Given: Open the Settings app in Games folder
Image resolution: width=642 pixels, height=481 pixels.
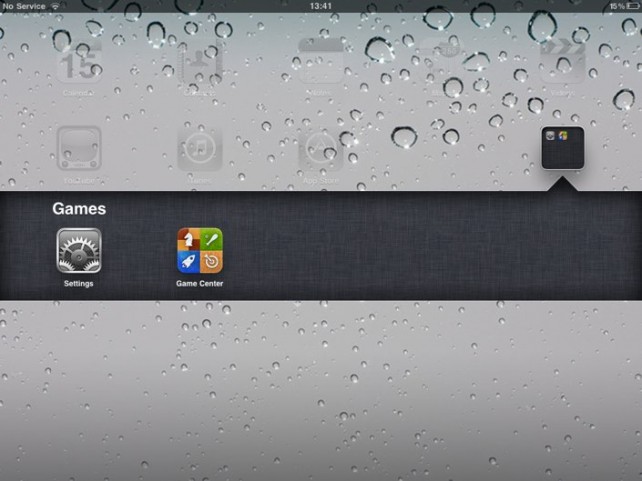Looking at the screenshot, I should click(x=79, y=251).
